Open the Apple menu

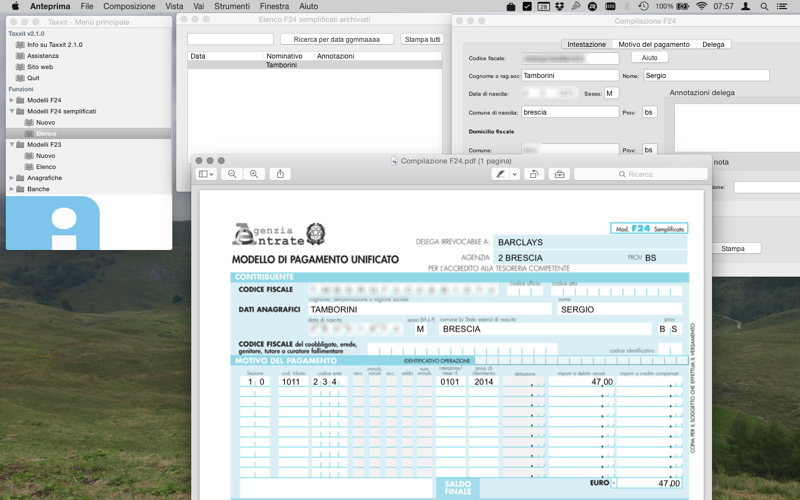pos(15,6)
